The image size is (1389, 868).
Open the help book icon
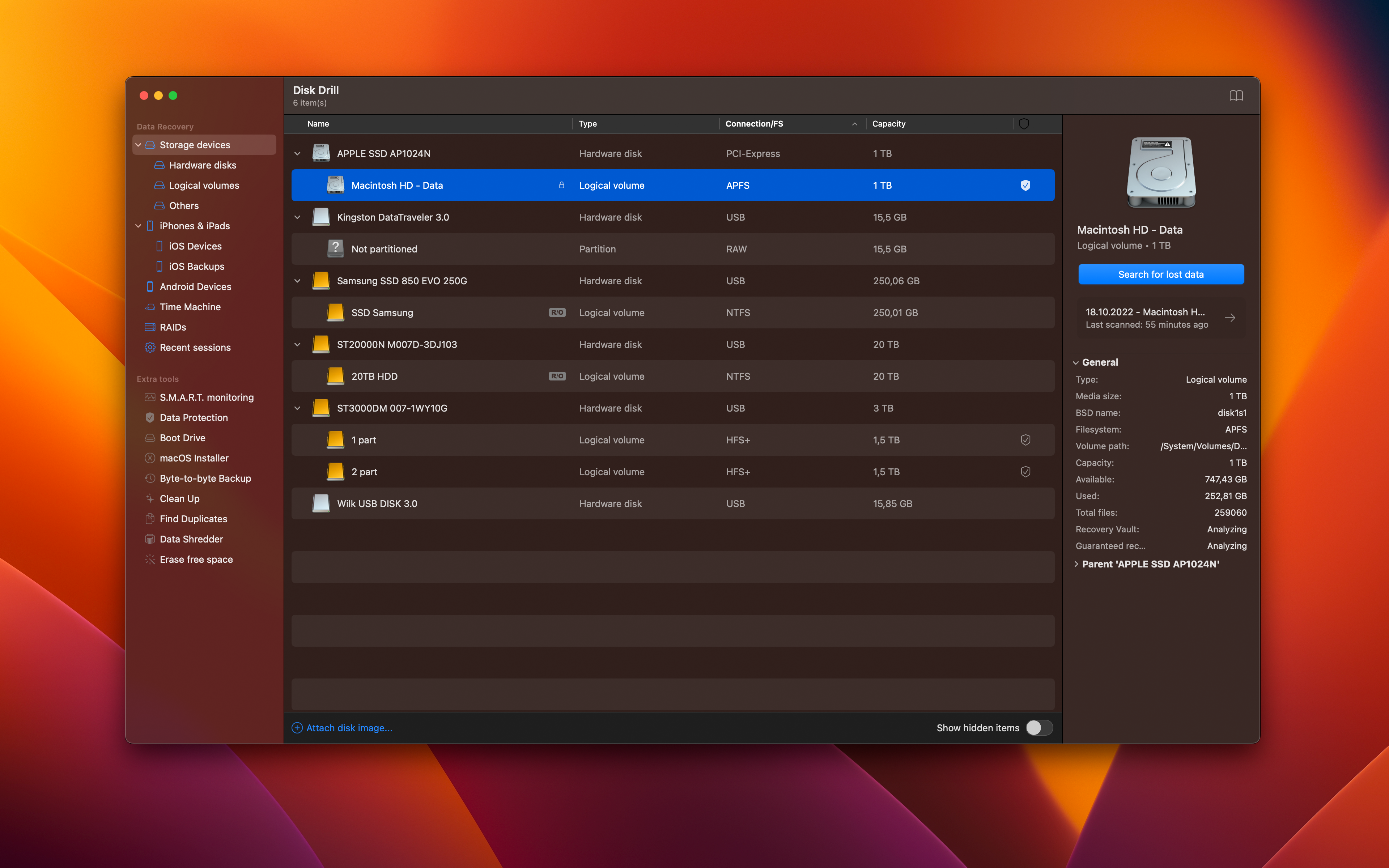pyautogui.click(x=1236, y=95)
